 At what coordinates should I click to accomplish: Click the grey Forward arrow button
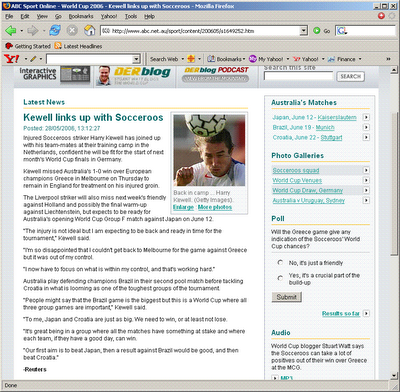(x=33, y=31)
